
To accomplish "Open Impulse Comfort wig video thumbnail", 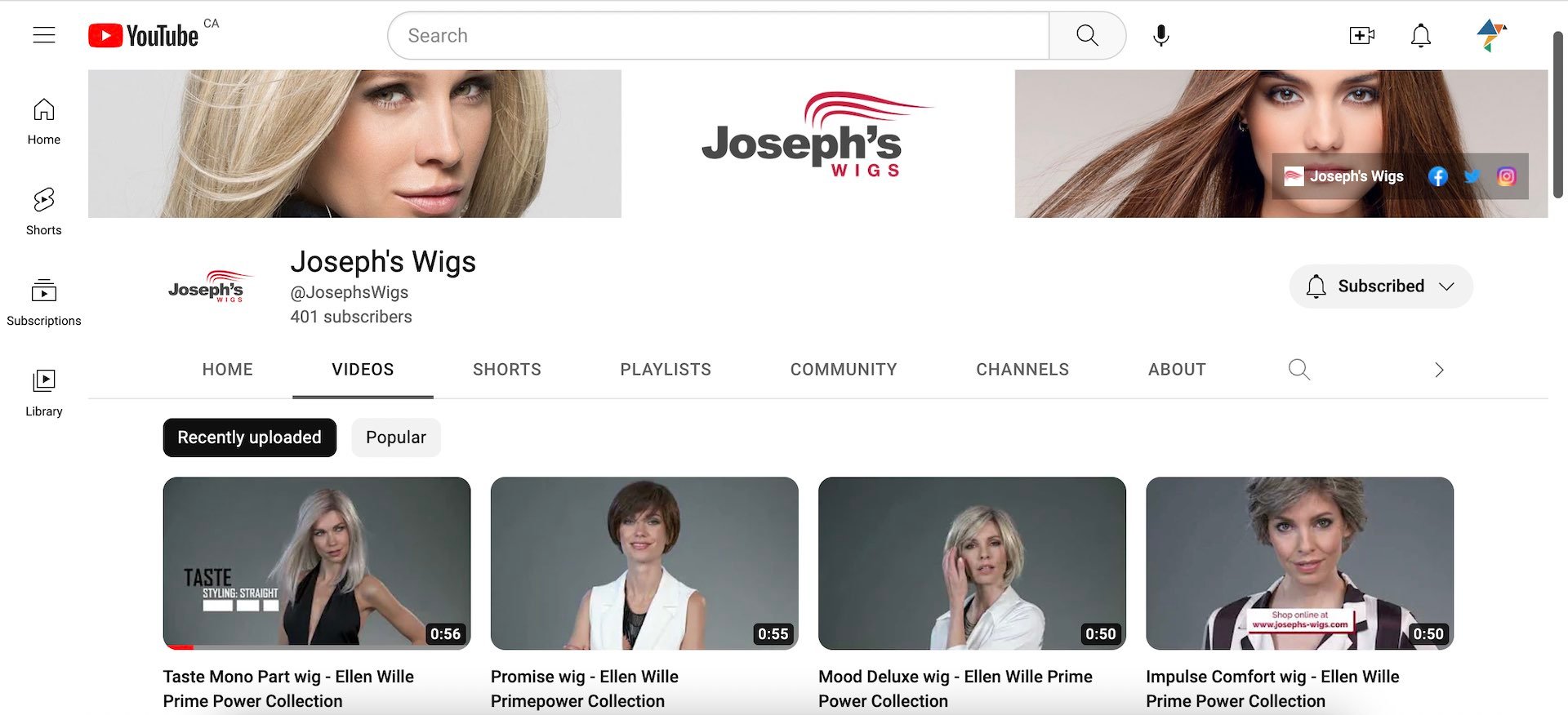I will 1299,563.
